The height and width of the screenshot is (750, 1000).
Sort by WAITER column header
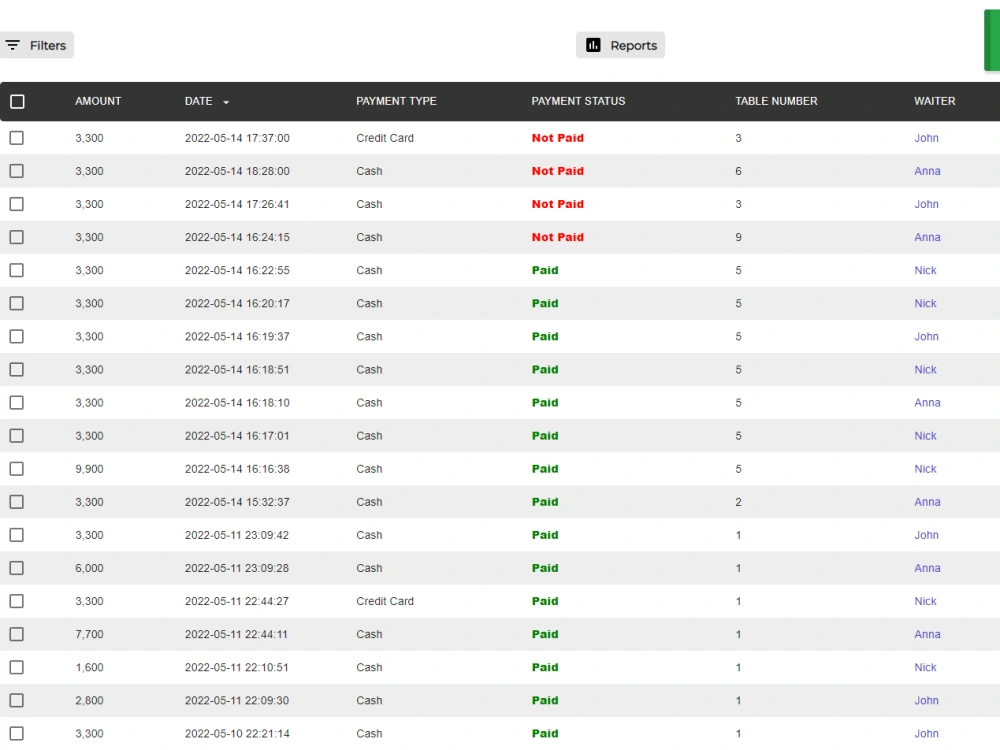click(934, 101)
